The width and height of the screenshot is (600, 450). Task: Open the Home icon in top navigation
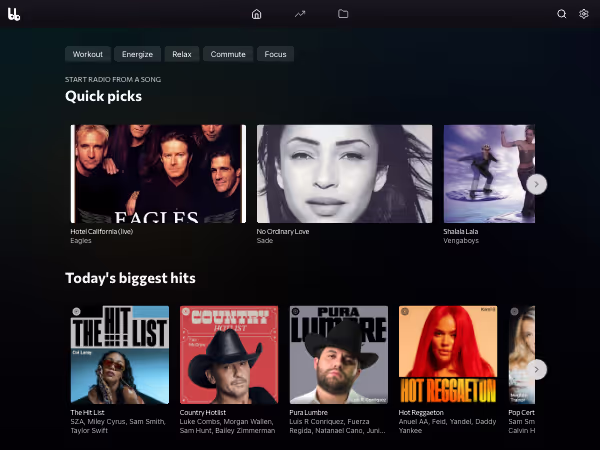coord(256,14)
